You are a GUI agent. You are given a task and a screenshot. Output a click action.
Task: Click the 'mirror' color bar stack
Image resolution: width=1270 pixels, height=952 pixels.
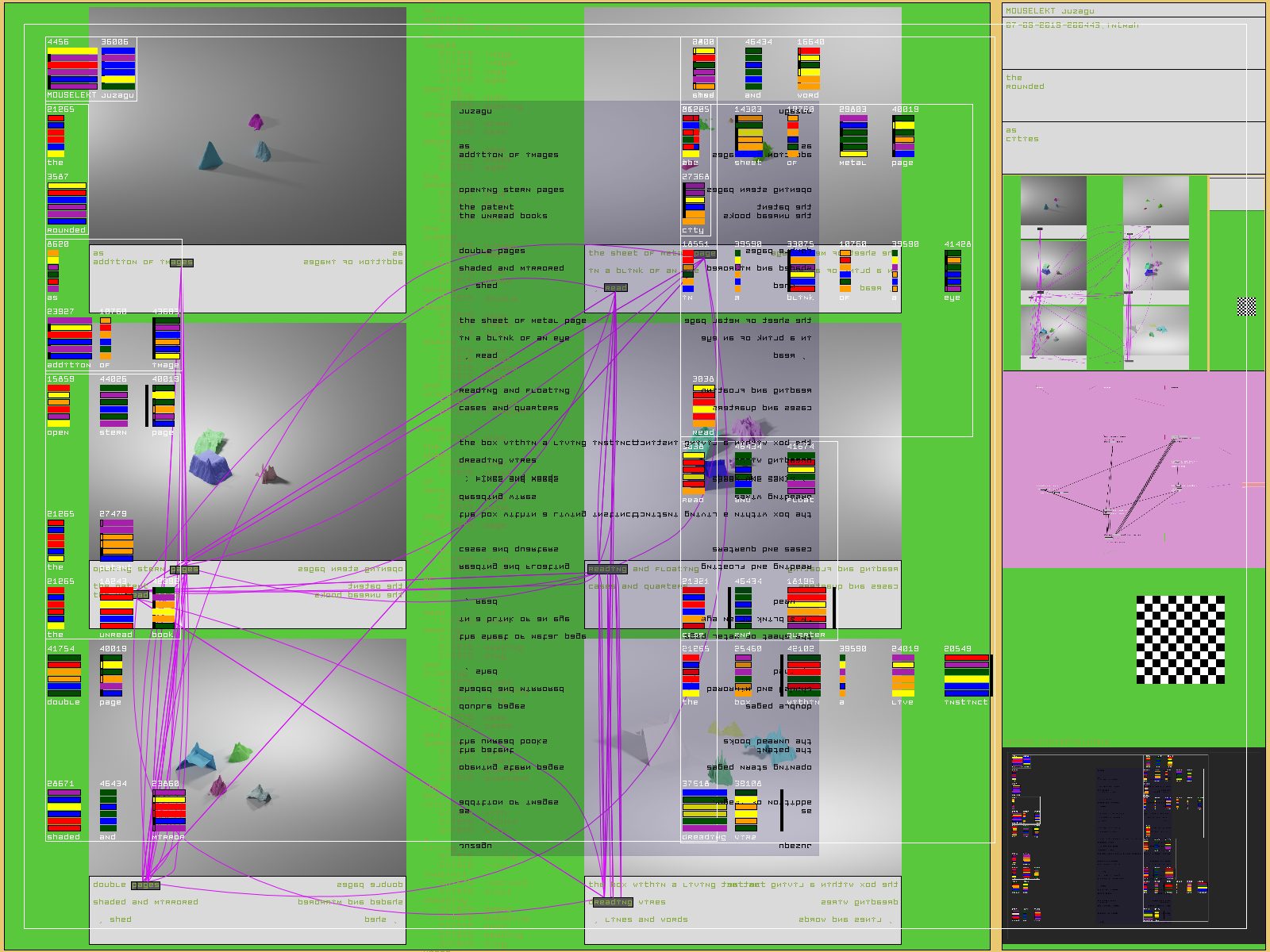(168, 810)
